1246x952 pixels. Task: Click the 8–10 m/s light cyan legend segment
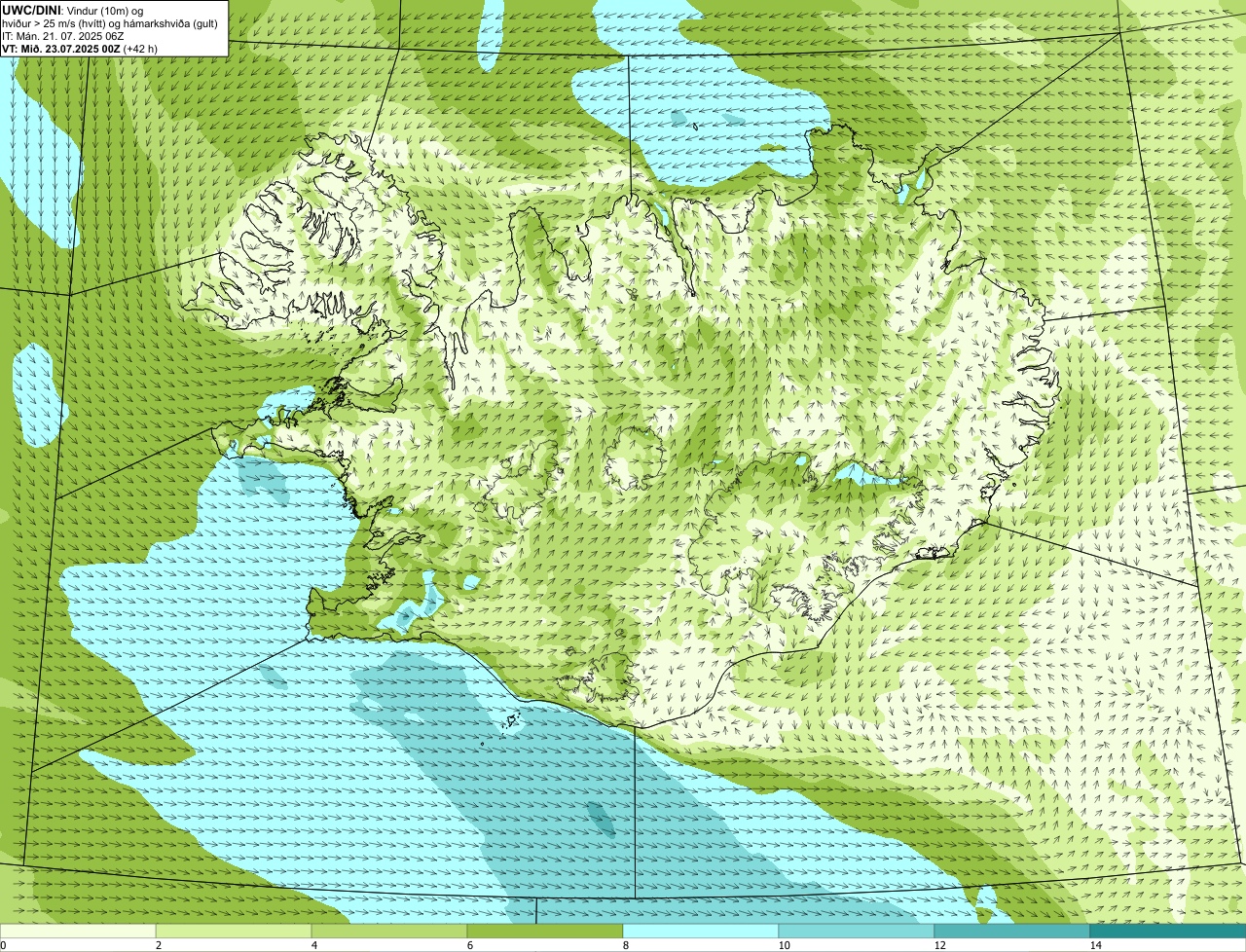[x=701, y=931]
